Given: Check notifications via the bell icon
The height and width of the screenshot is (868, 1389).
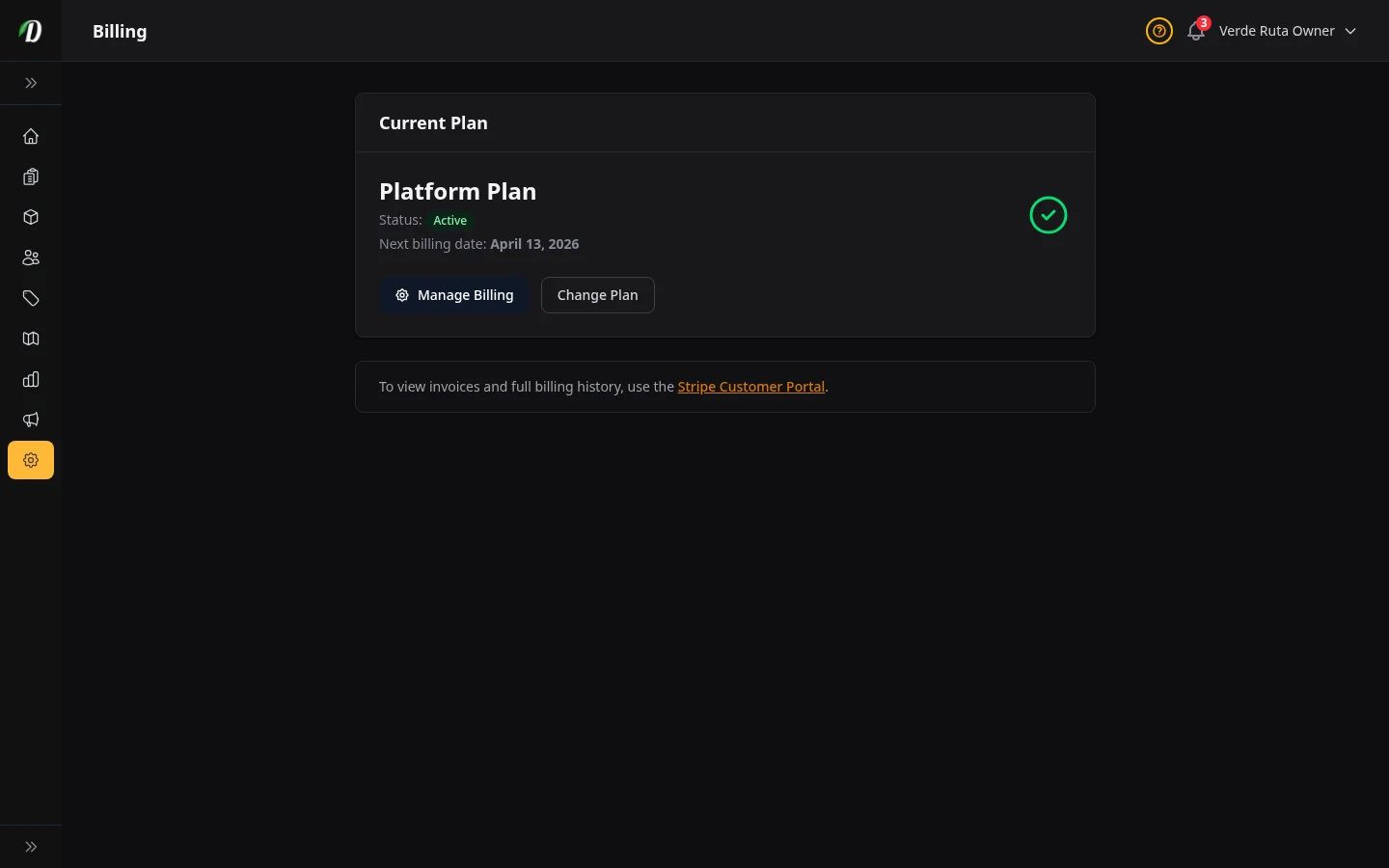Looking at the screenshot, I should 1196,31.
